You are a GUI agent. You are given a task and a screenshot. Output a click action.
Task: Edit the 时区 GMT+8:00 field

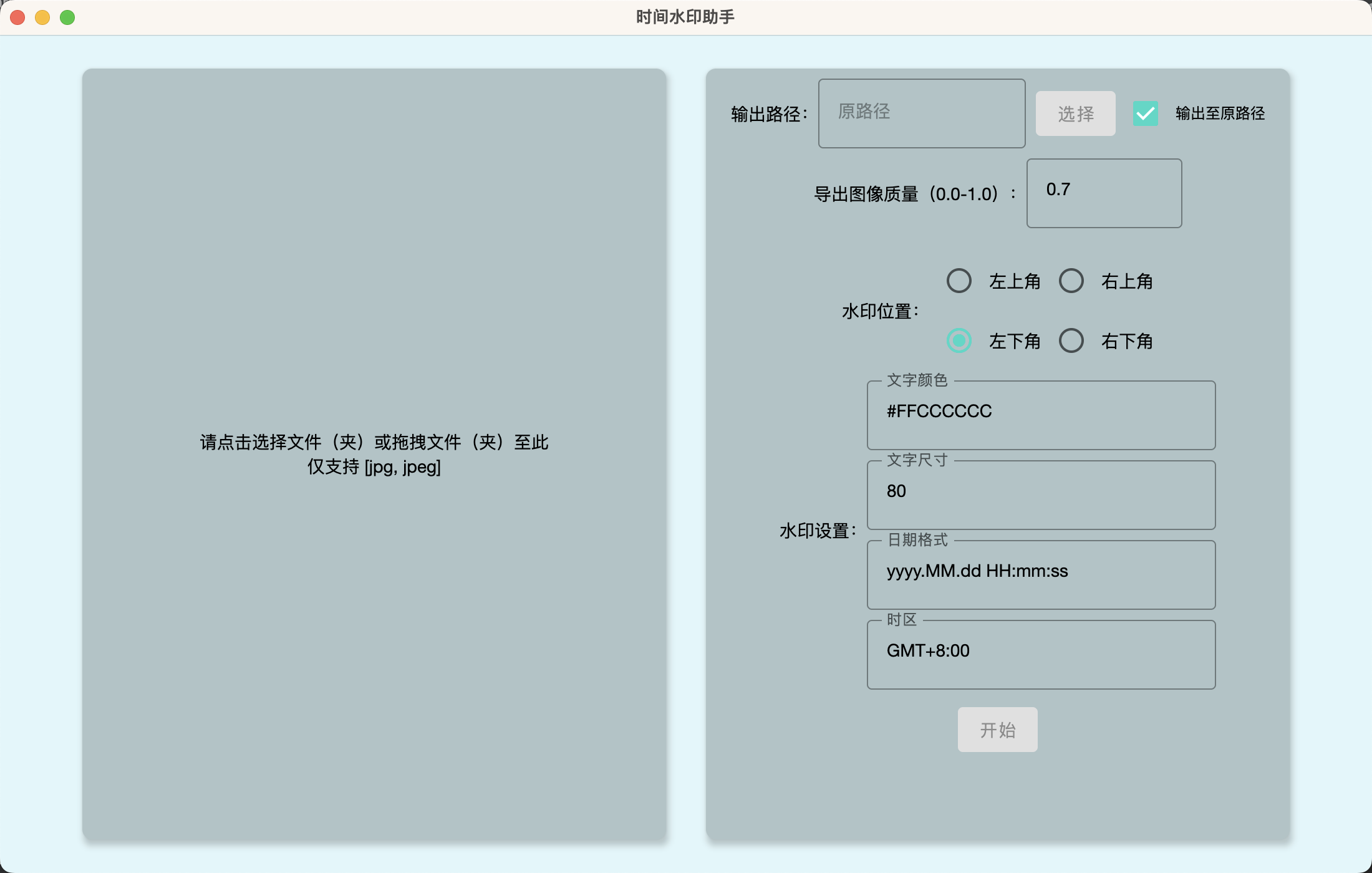click(1041, 655)
